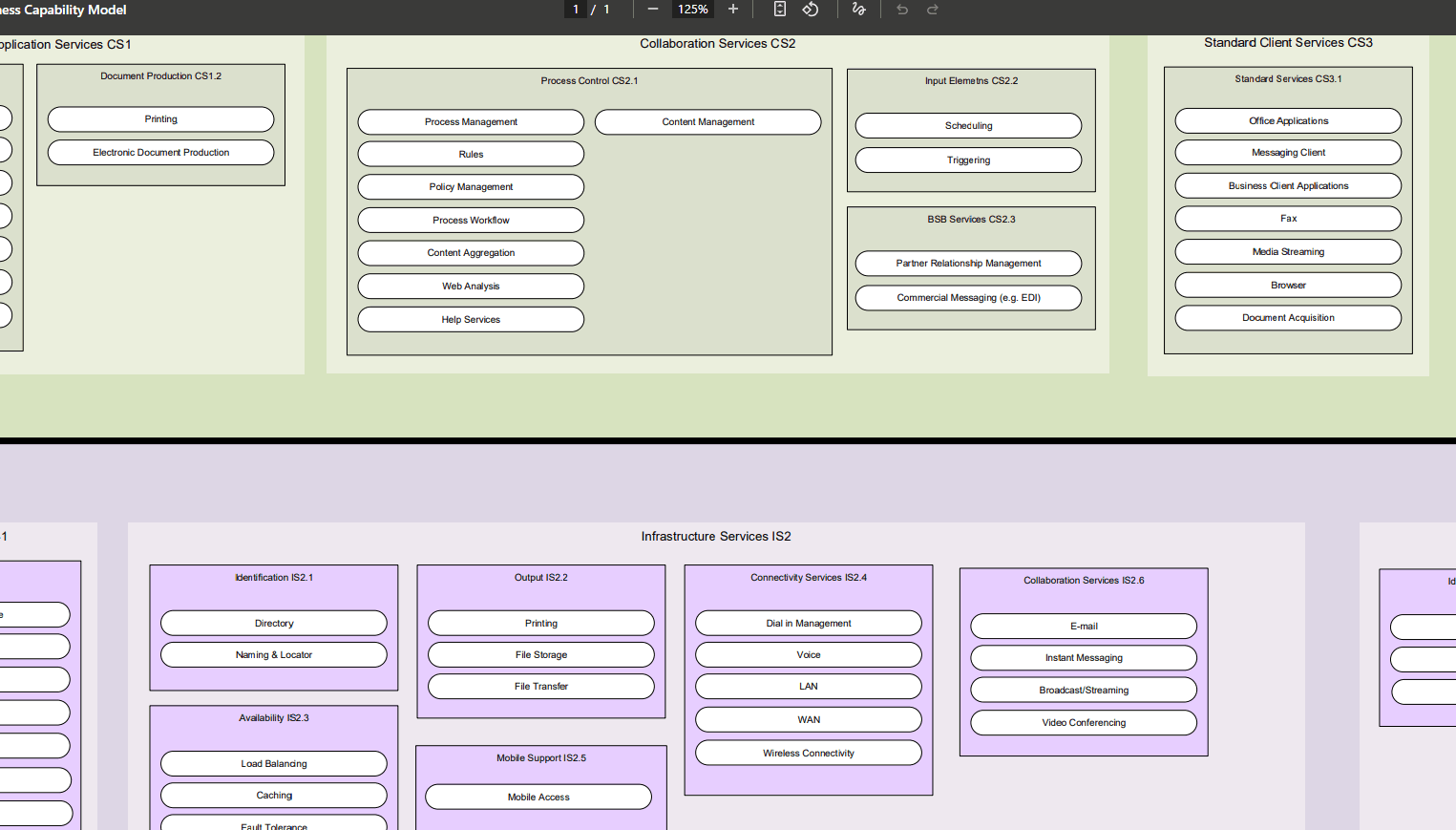Click the Mobile Access box in Mobile Support
This screenshot has height=830, width=1456.
(x=538, y=797)
